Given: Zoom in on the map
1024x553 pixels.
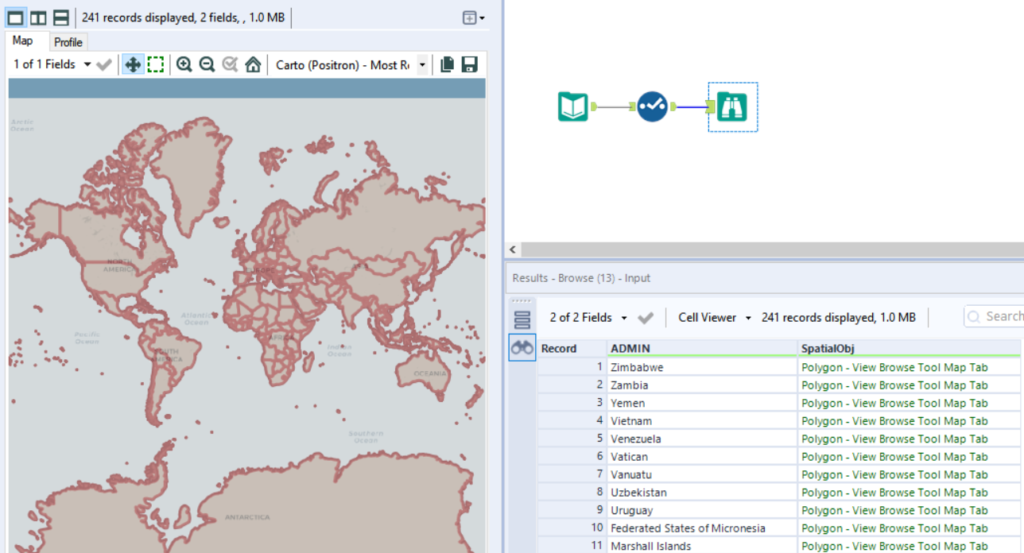Looking at the screenshot, I should click(x=184, y=65).
